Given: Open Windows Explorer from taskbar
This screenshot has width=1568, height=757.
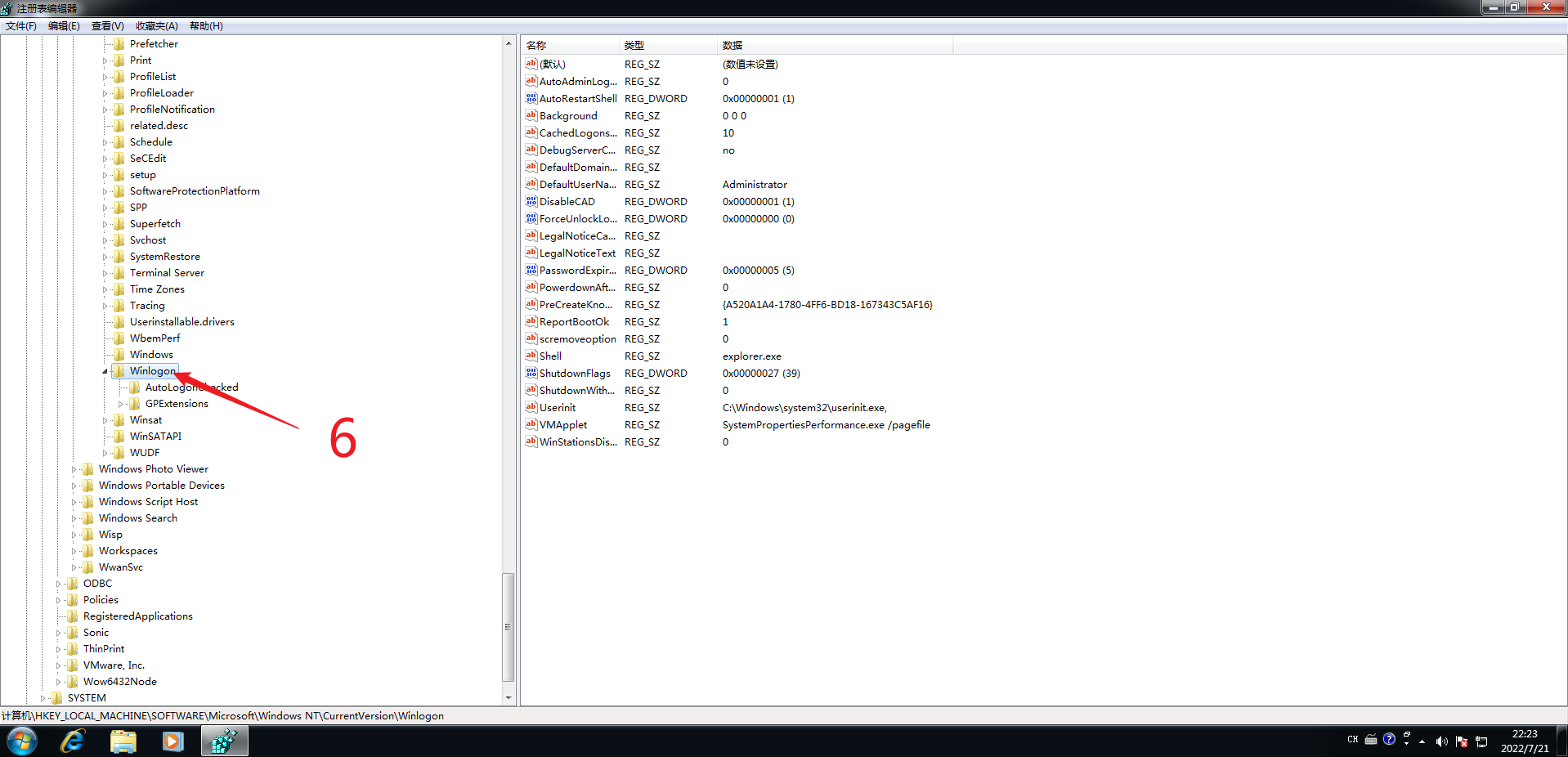Looking at the screenshot, I should click(x=123, y=741).
